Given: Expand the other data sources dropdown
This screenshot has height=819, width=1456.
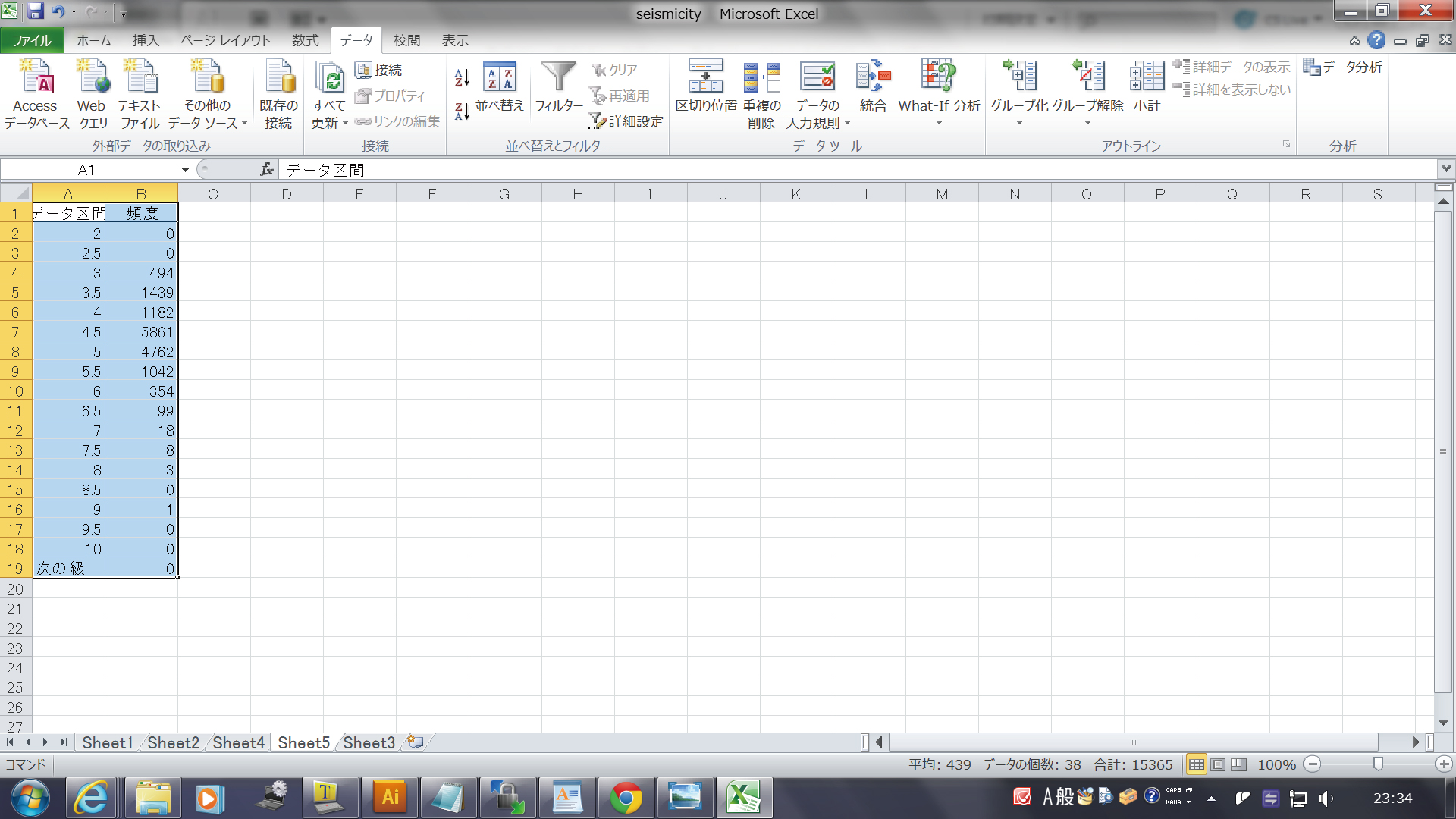Looking at the screenshot, I should (244, 124).
